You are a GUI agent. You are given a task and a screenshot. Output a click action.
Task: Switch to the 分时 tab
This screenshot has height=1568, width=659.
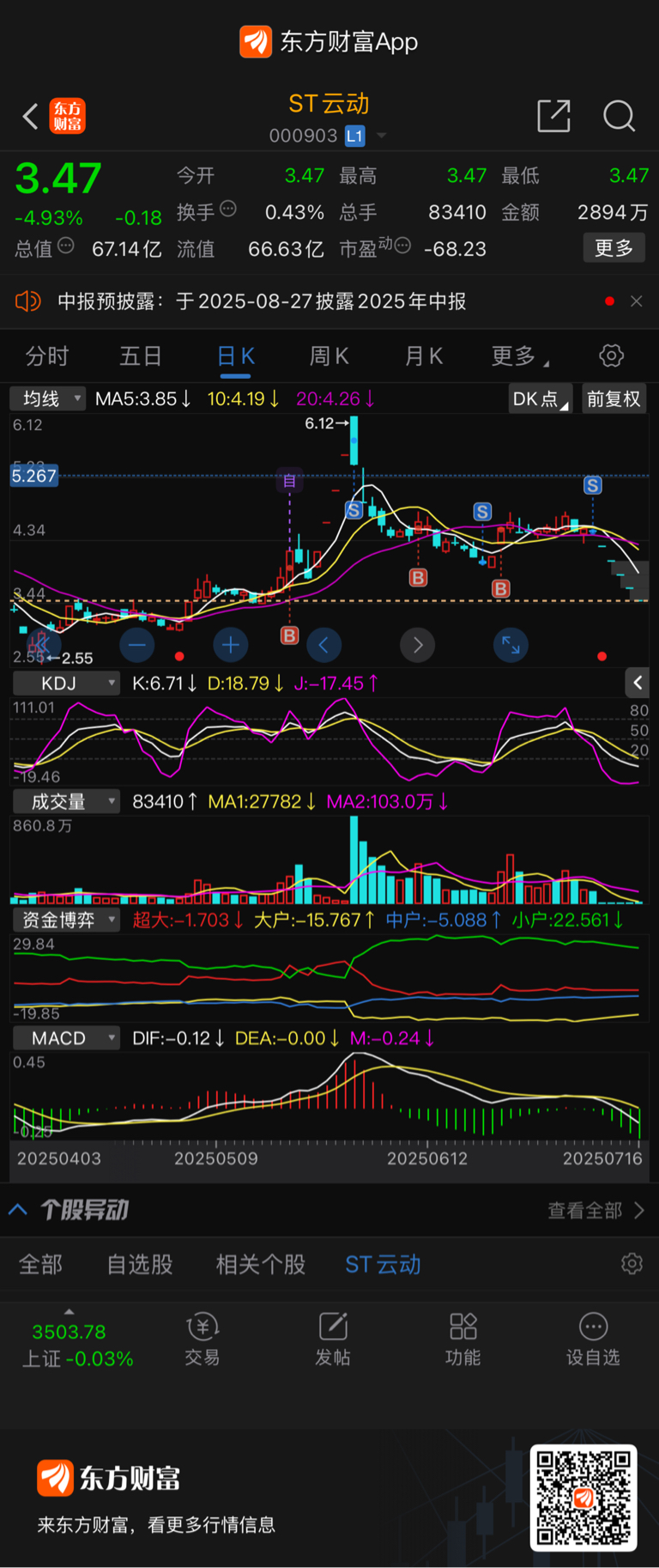coord(47,356)
